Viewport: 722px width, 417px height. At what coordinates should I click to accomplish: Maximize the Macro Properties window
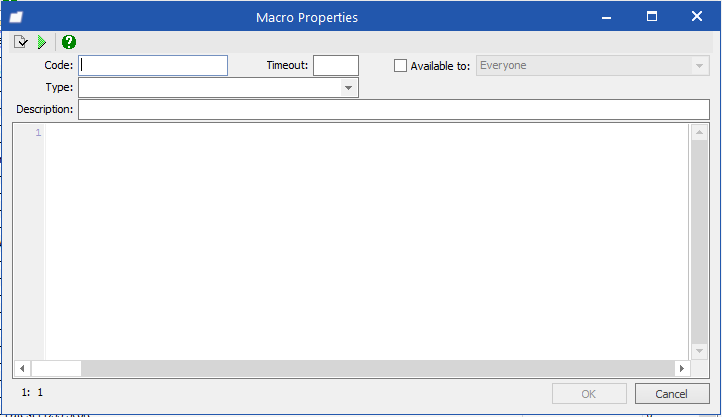click(x=652, y=17)
